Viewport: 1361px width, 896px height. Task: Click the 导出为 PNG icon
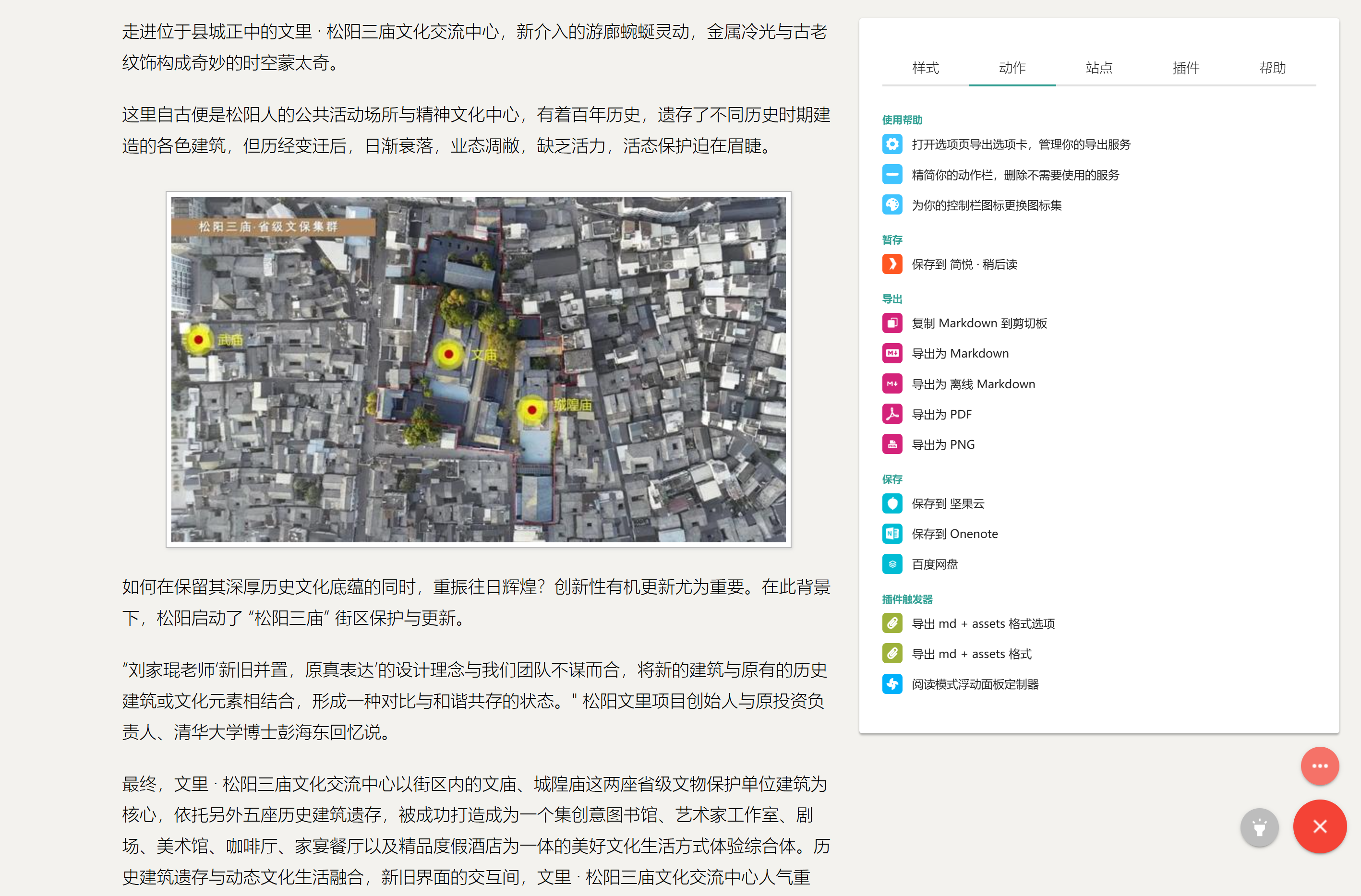[x=892, y=444]
